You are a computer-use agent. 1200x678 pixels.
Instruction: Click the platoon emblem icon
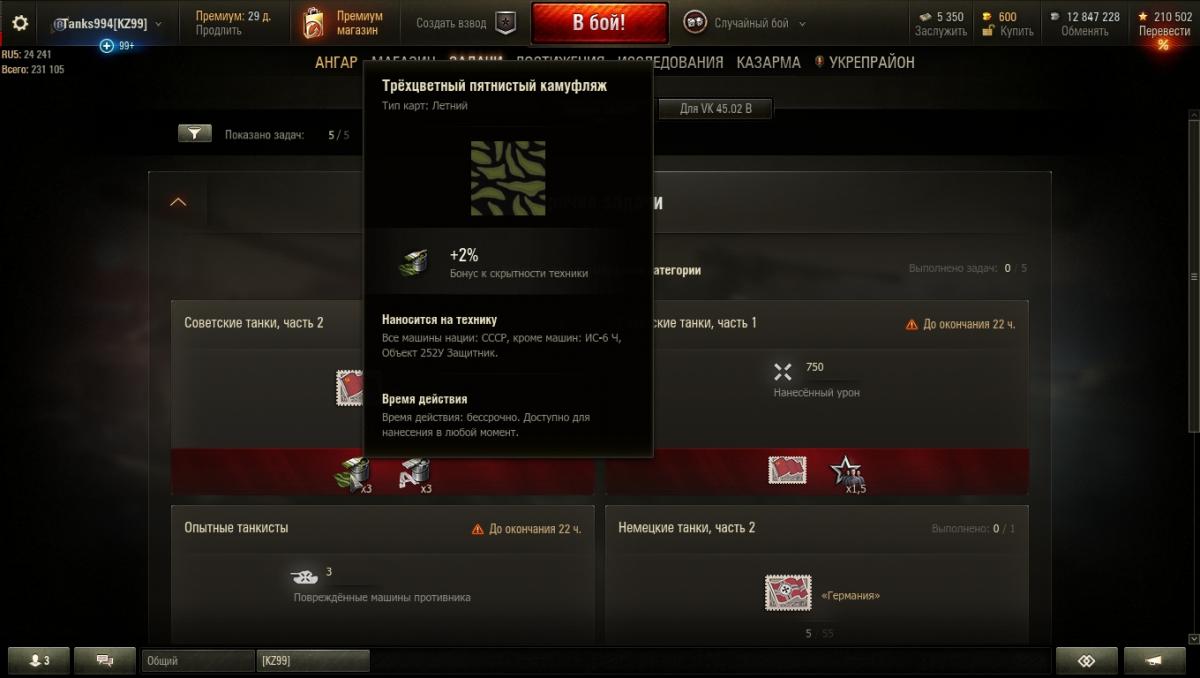506,23
